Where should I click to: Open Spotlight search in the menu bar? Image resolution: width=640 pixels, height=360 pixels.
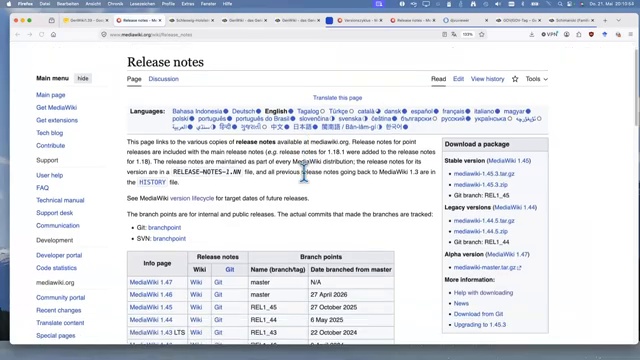(560, 4)
